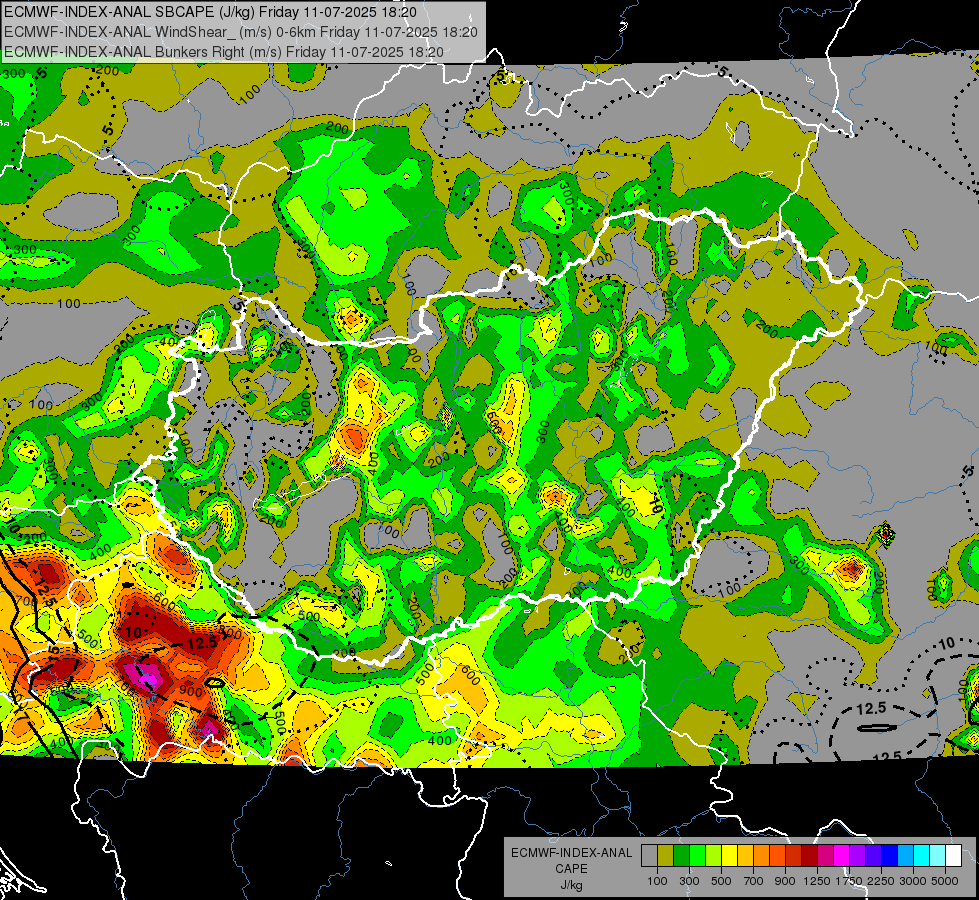Click the legend value 500
Viewport: 979px width, 900px height.
click(721, 881)
